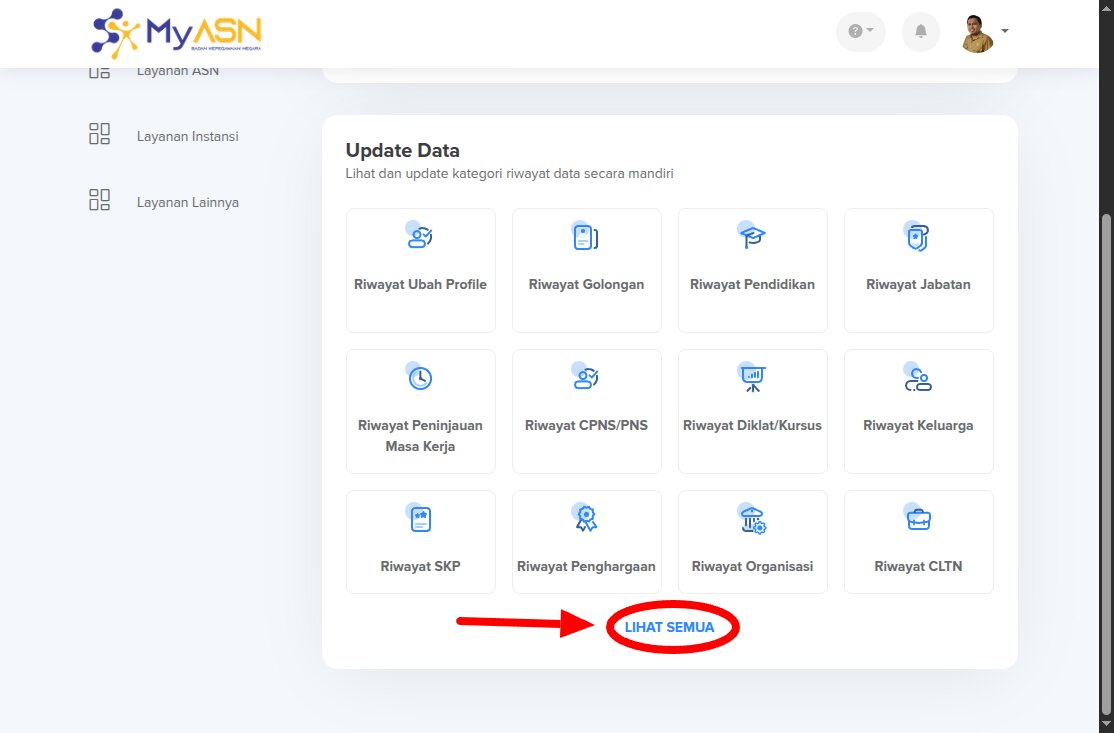Click the Riwayat CLTN briefcase icon

(x=918, y=519)
